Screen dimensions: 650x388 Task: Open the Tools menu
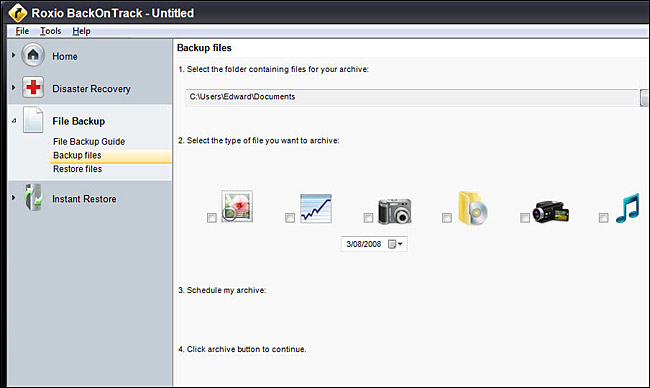tap(51, 31)
